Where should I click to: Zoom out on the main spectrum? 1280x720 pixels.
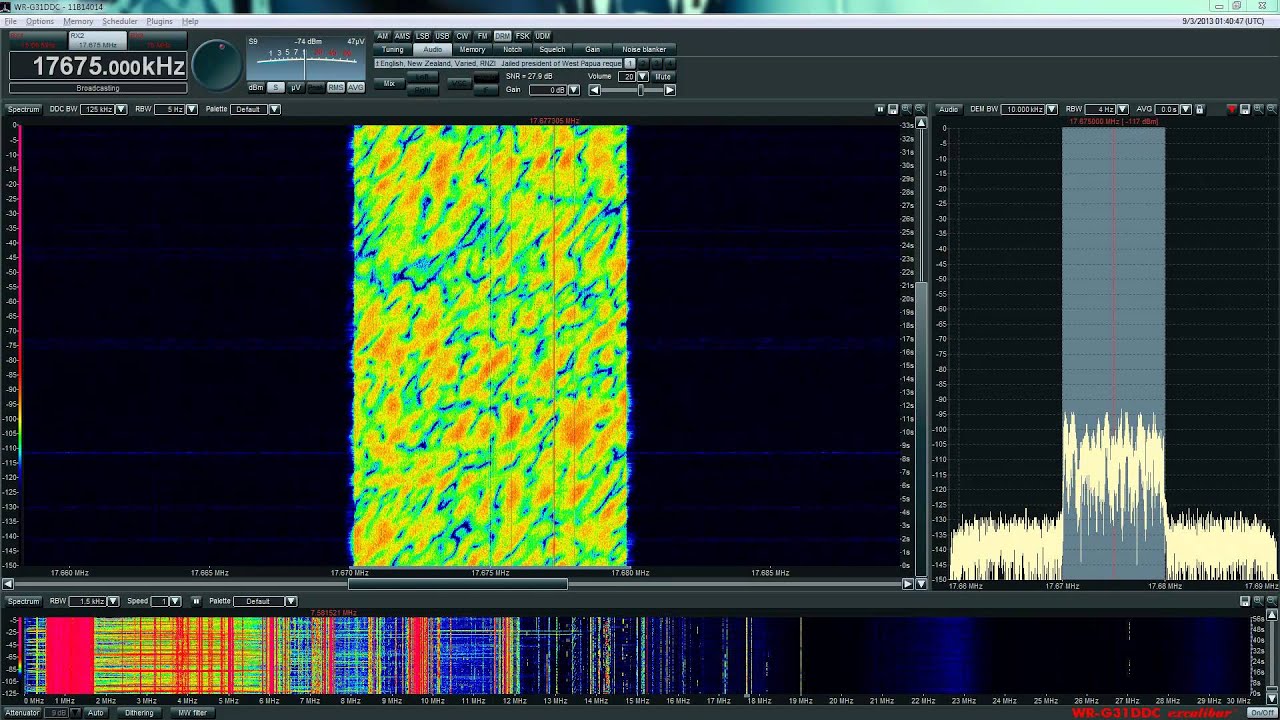pos(919,109)
